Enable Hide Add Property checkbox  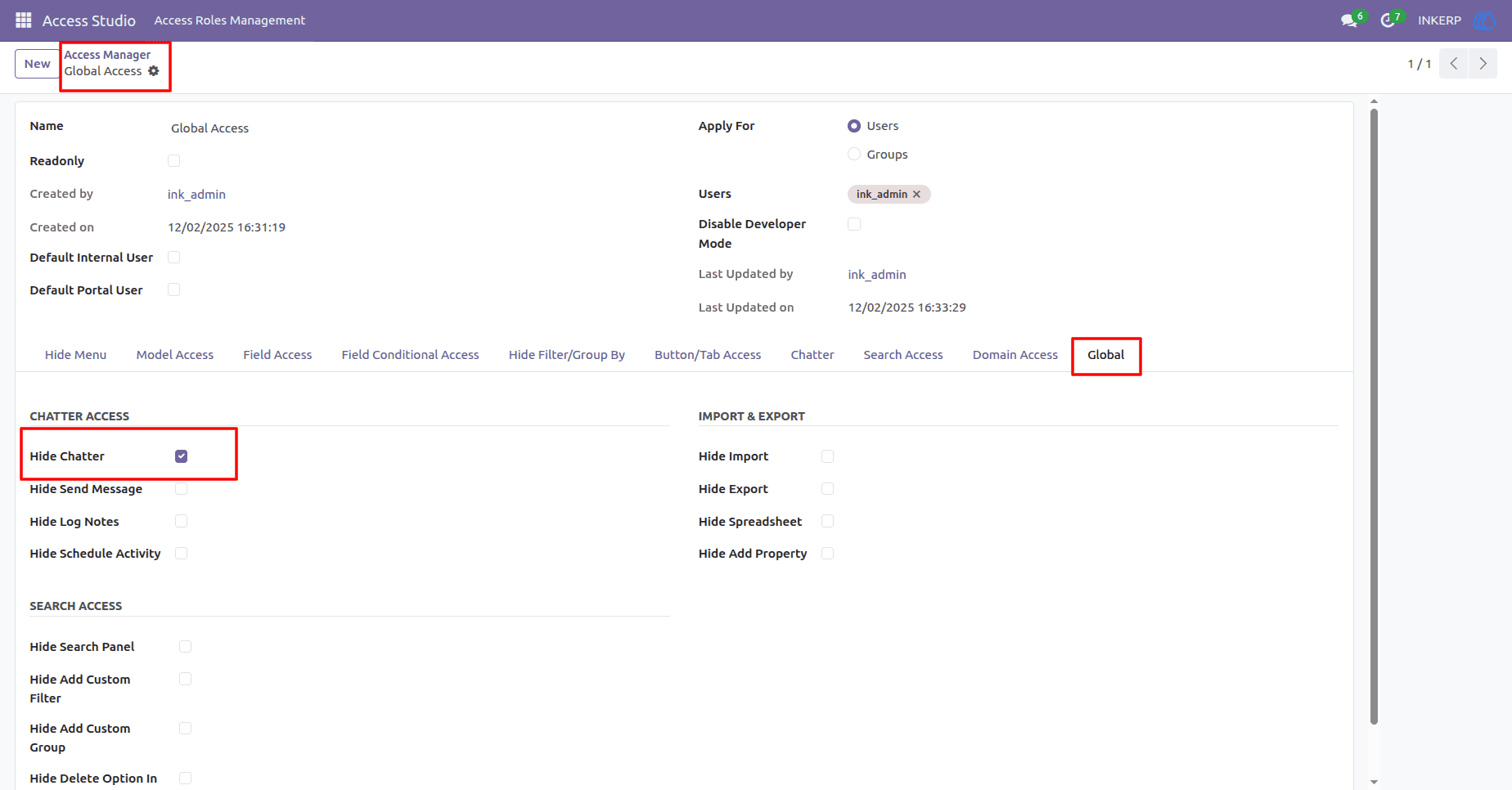pos(827,554)
